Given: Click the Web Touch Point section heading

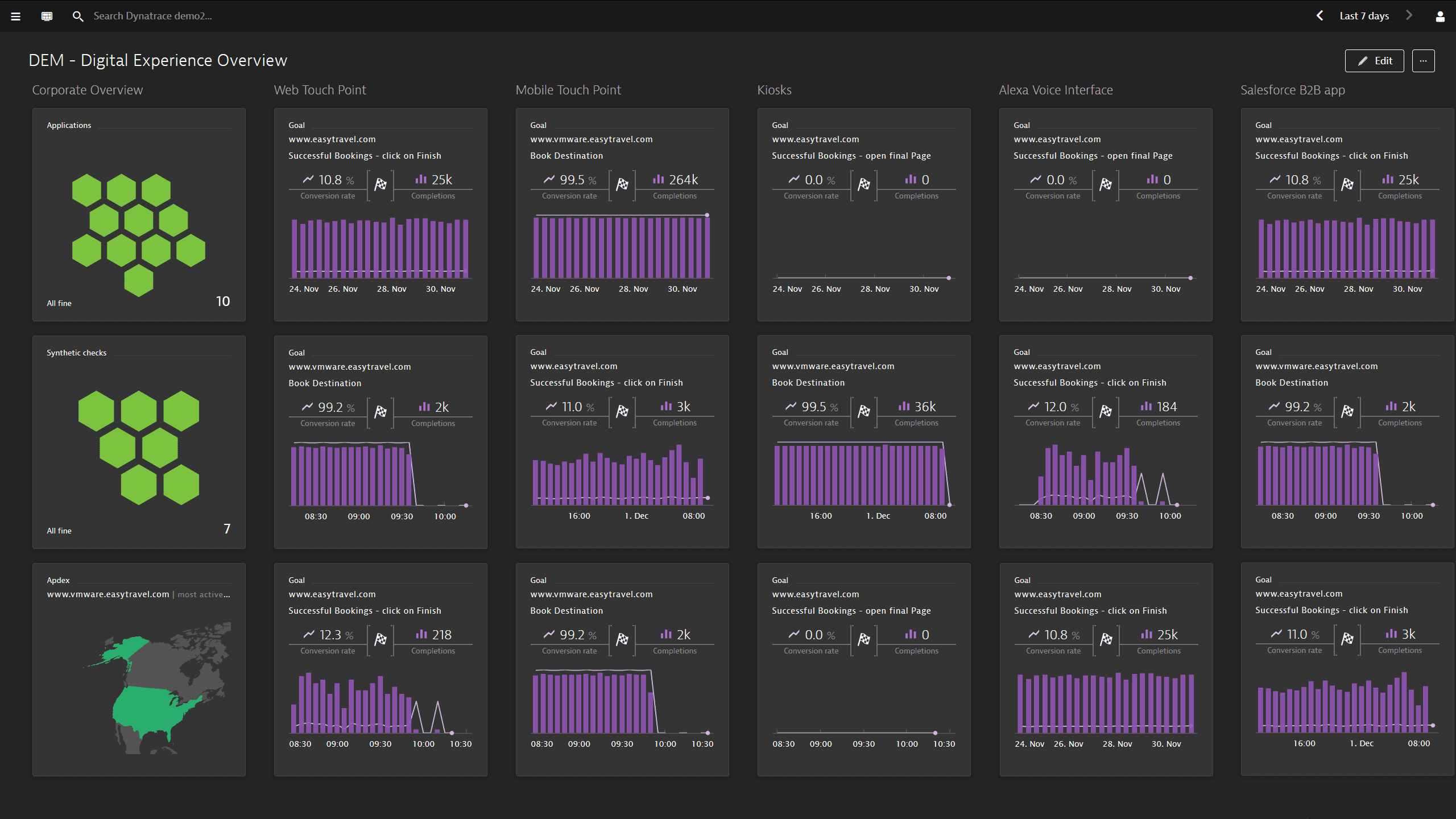Looking at the screenshot, I should [x=320, y=90].
